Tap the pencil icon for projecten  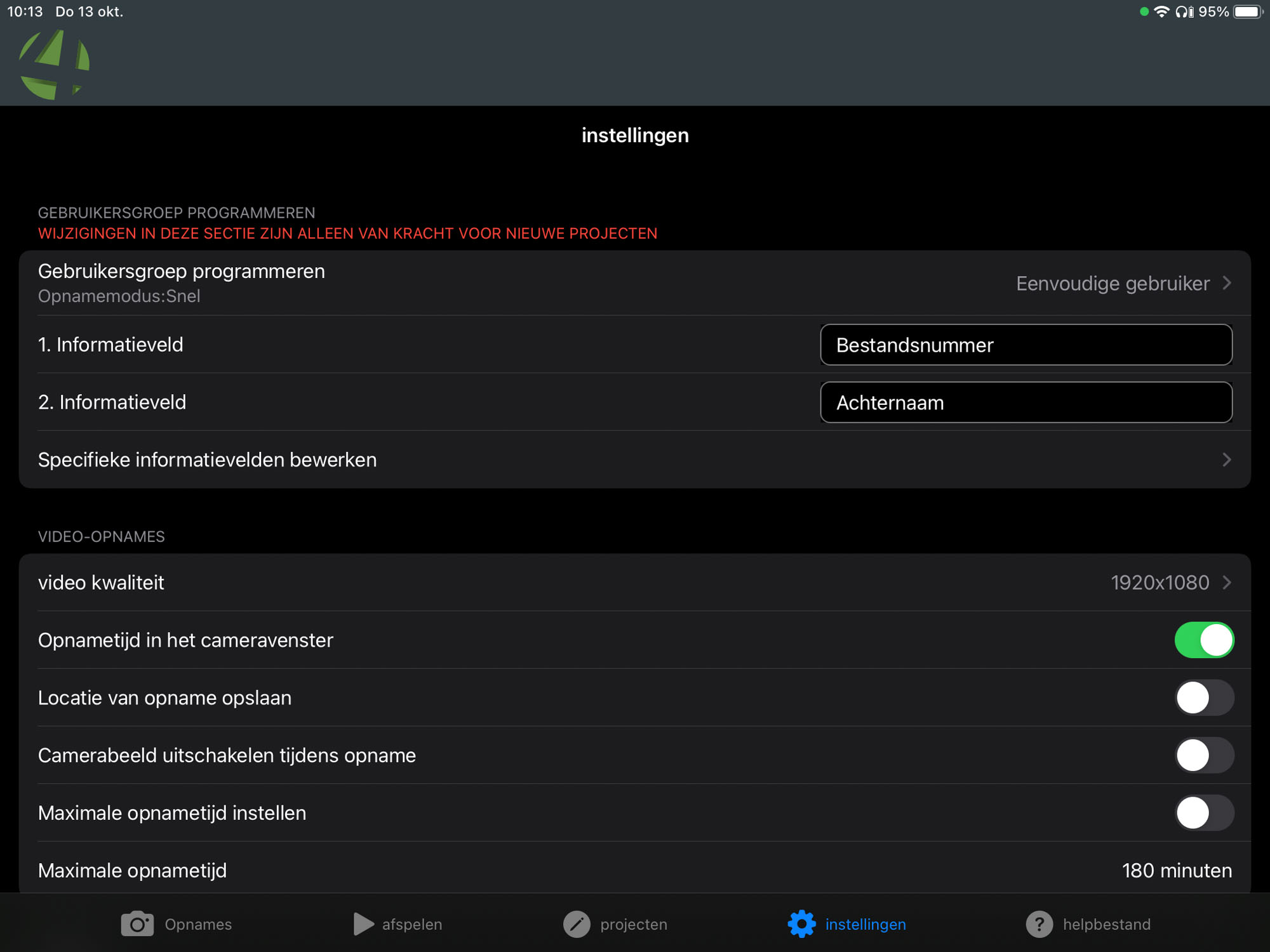577,924
